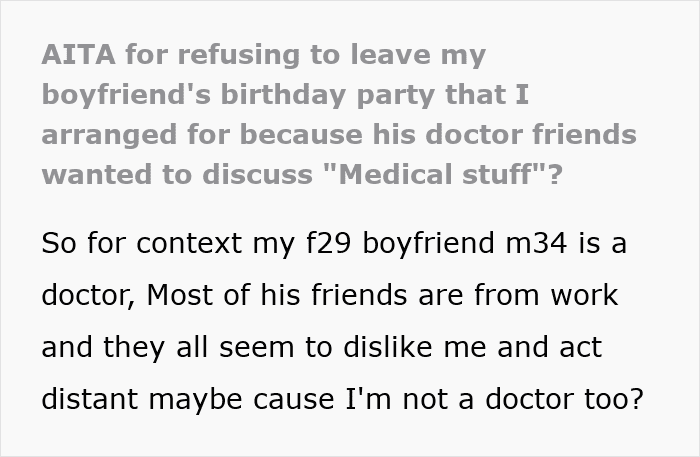The height and width of the screenshot is (457, 700).
Task: Click the body line starting "So for context"
Action: coord(334,243)
